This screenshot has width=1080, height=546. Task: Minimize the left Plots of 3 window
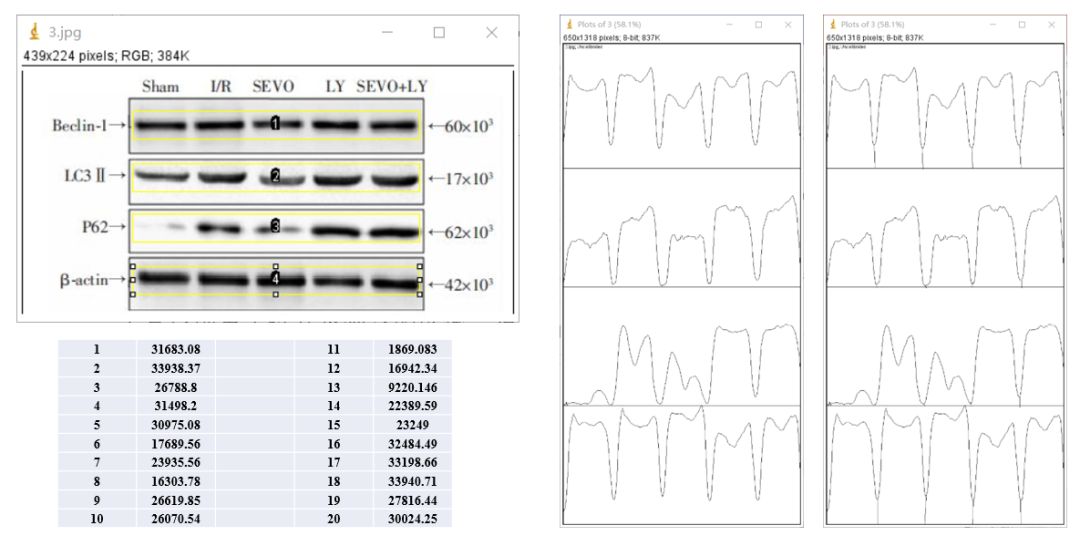(729, 25)
